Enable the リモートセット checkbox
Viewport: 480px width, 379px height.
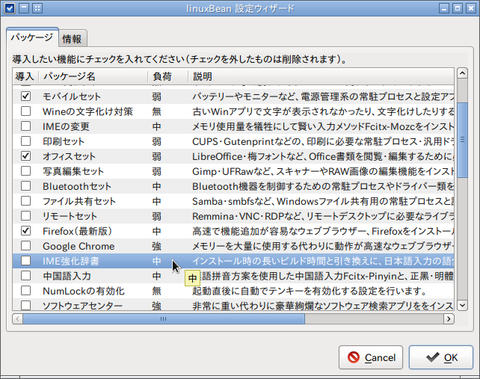tap(26, 216)
